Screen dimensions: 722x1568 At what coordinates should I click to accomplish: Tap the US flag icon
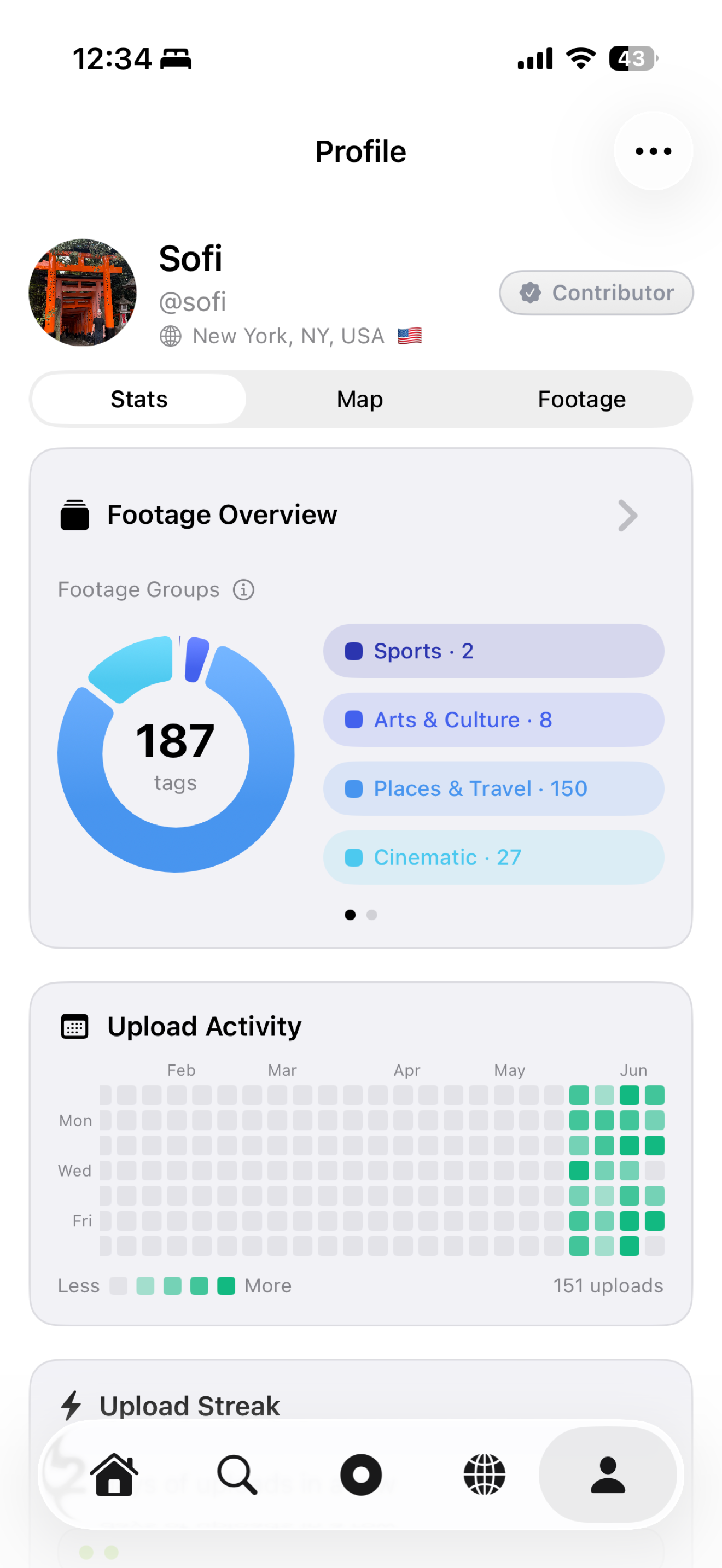coord(410,335)
